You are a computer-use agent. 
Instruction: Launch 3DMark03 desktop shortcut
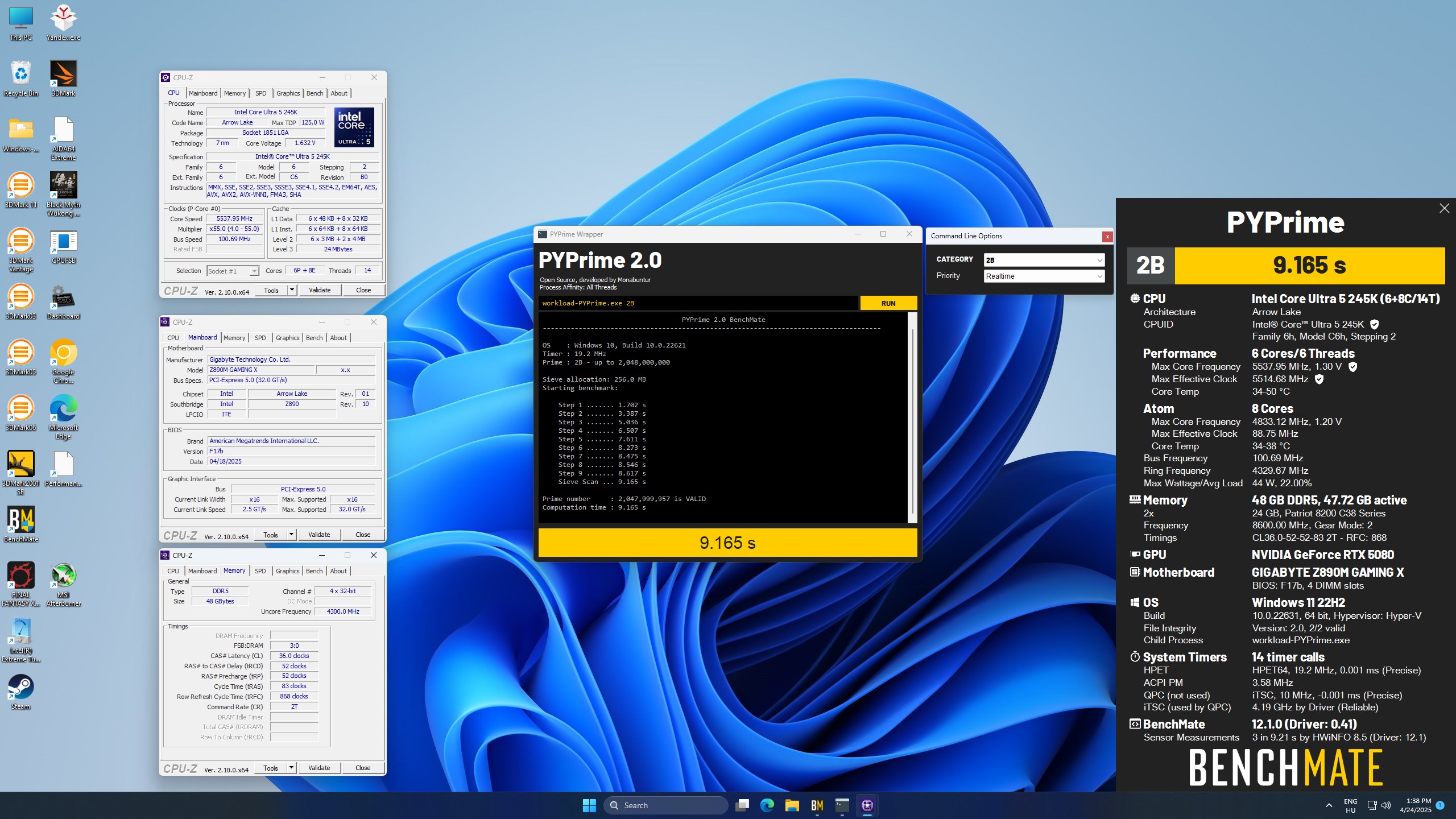[21, 302]
